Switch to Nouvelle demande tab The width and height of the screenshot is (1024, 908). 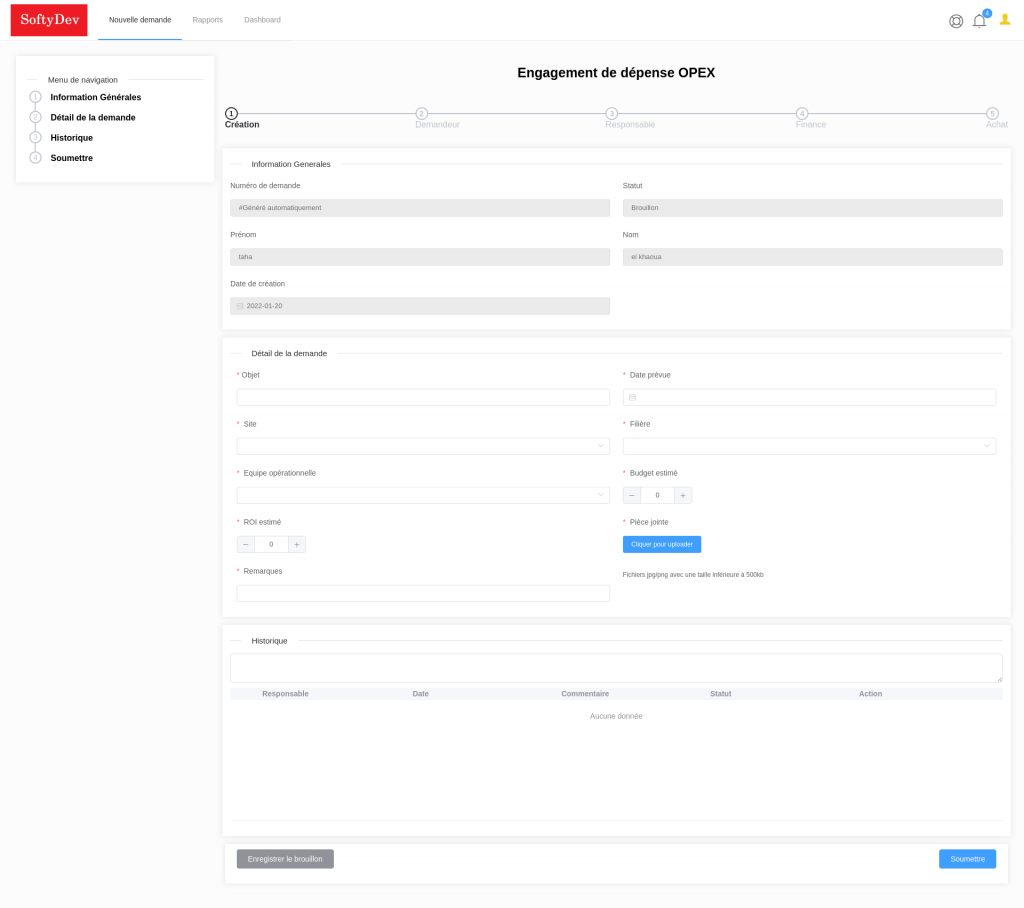click(x=140, y=20)
